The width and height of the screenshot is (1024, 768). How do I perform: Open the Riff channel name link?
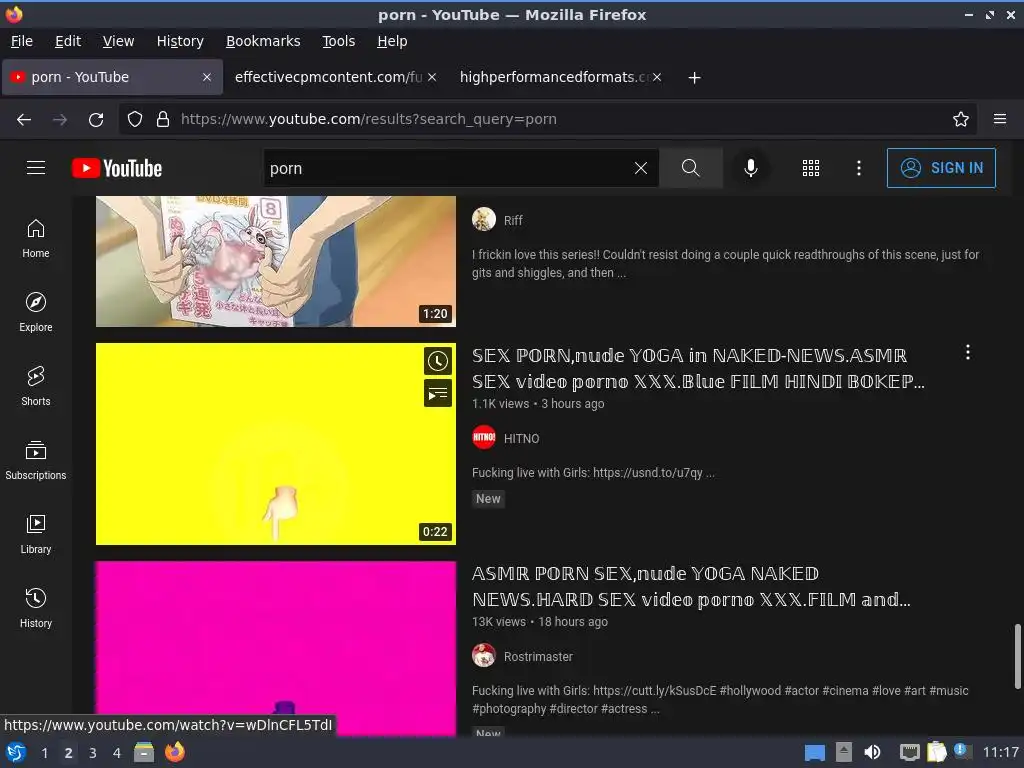pyautogui.click(x=513, y=221)
